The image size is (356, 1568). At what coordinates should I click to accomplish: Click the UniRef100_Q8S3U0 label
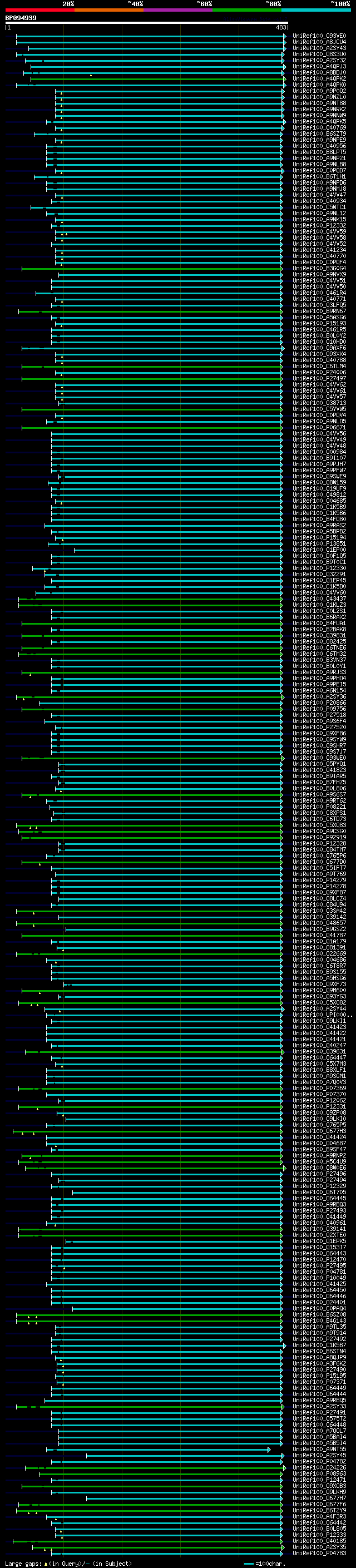pyautogui.click(x=319, y=54)
